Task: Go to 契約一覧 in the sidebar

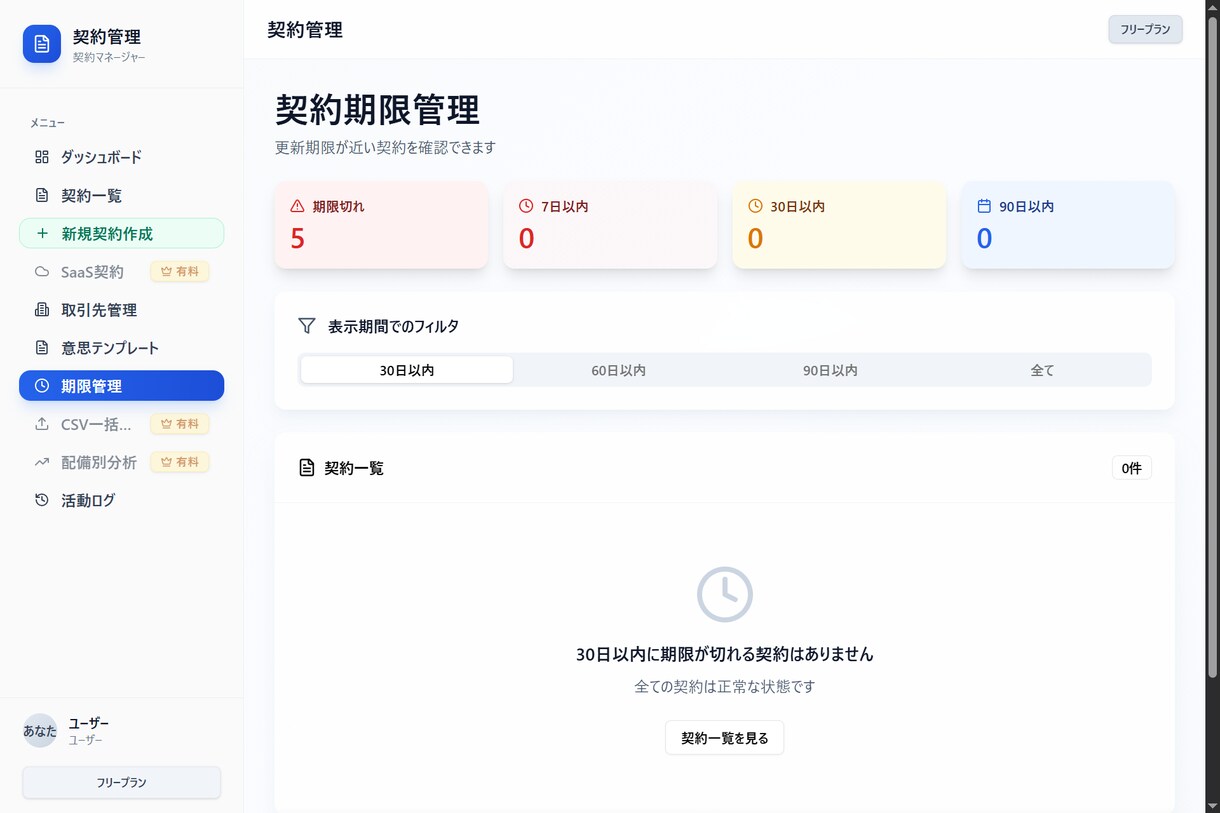Action: click(121, 195)
